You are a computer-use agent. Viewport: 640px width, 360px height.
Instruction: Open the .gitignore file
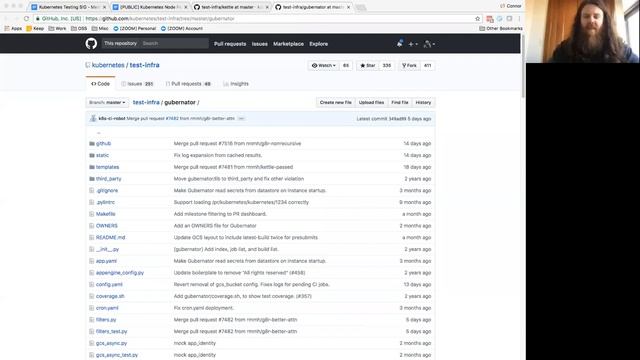pos(107,191)
